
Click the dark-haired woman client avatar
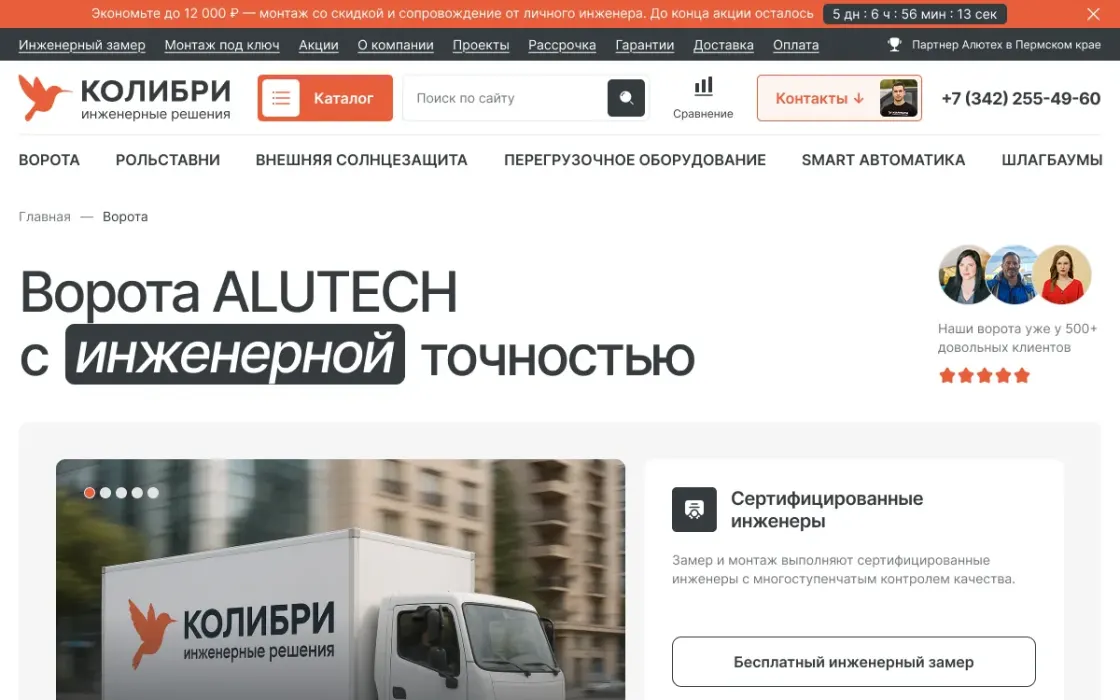[x=964, y=275]
